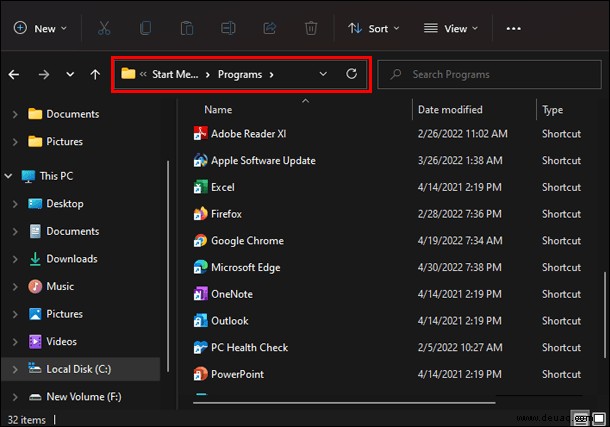Open address bar history dropdown
The height and width of the screenshot is (427, 610).
323,74
